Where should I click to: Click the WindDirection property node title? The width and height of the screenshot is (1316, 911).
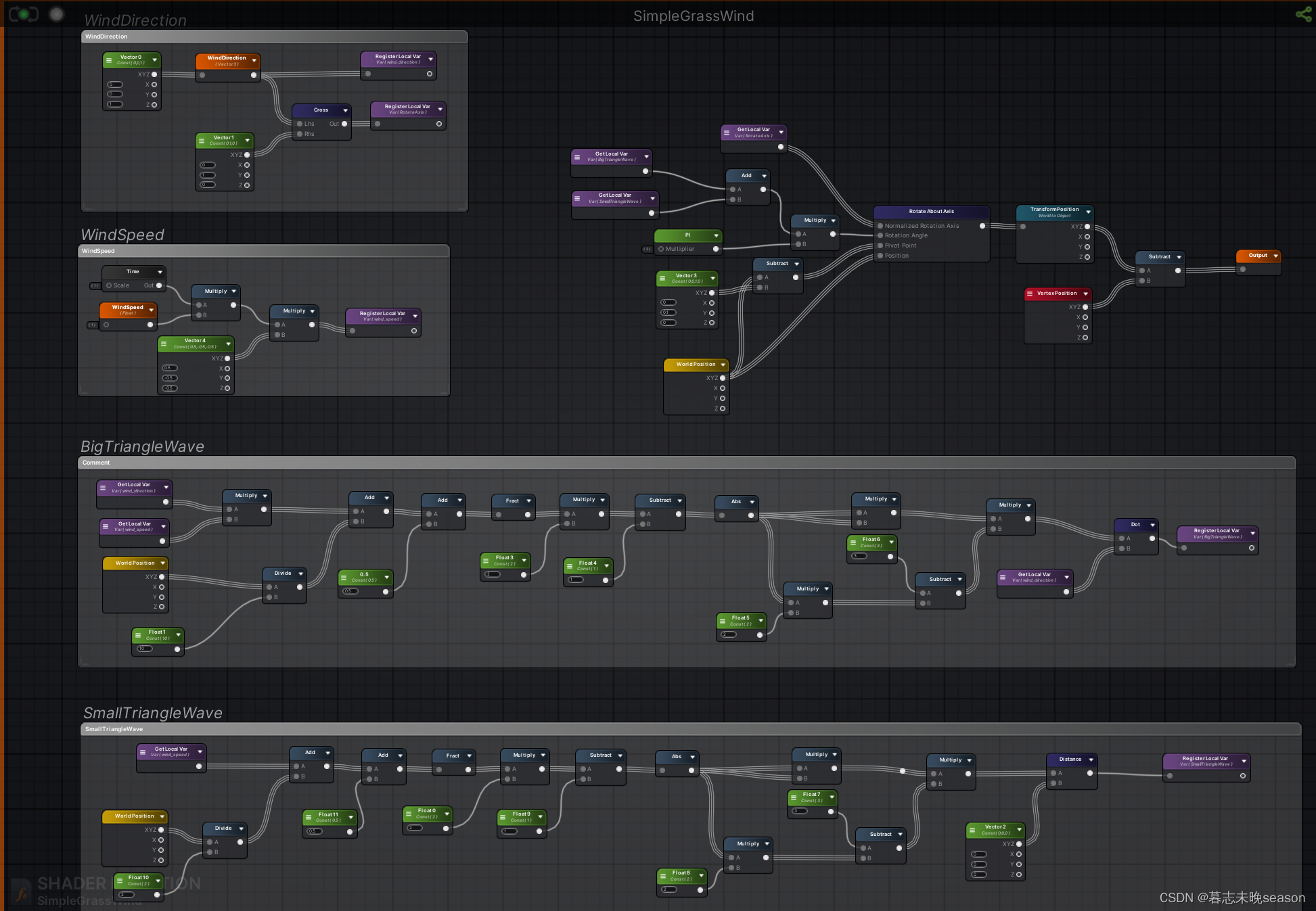226,58
